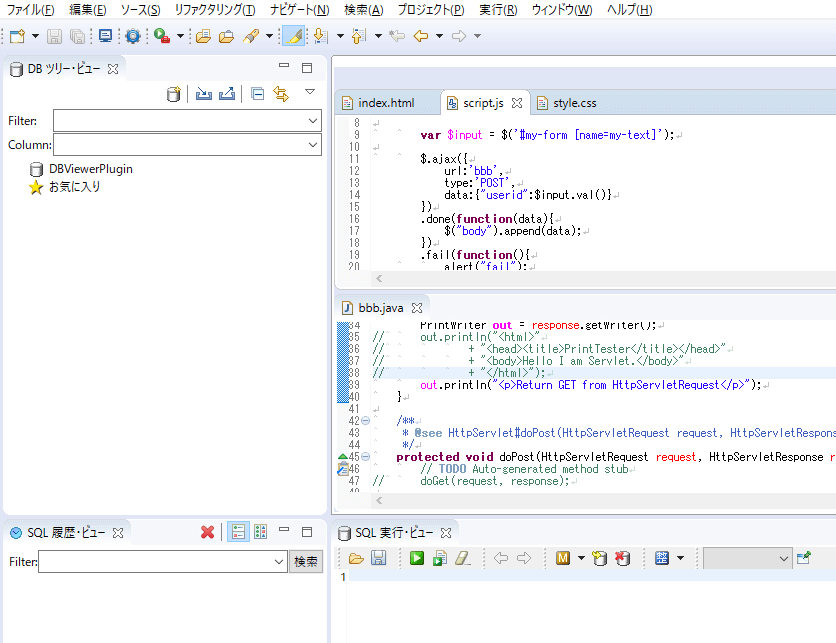Open the ソース(S) menu
Viewport: 836px width, 643px height.
click(140, 10)
